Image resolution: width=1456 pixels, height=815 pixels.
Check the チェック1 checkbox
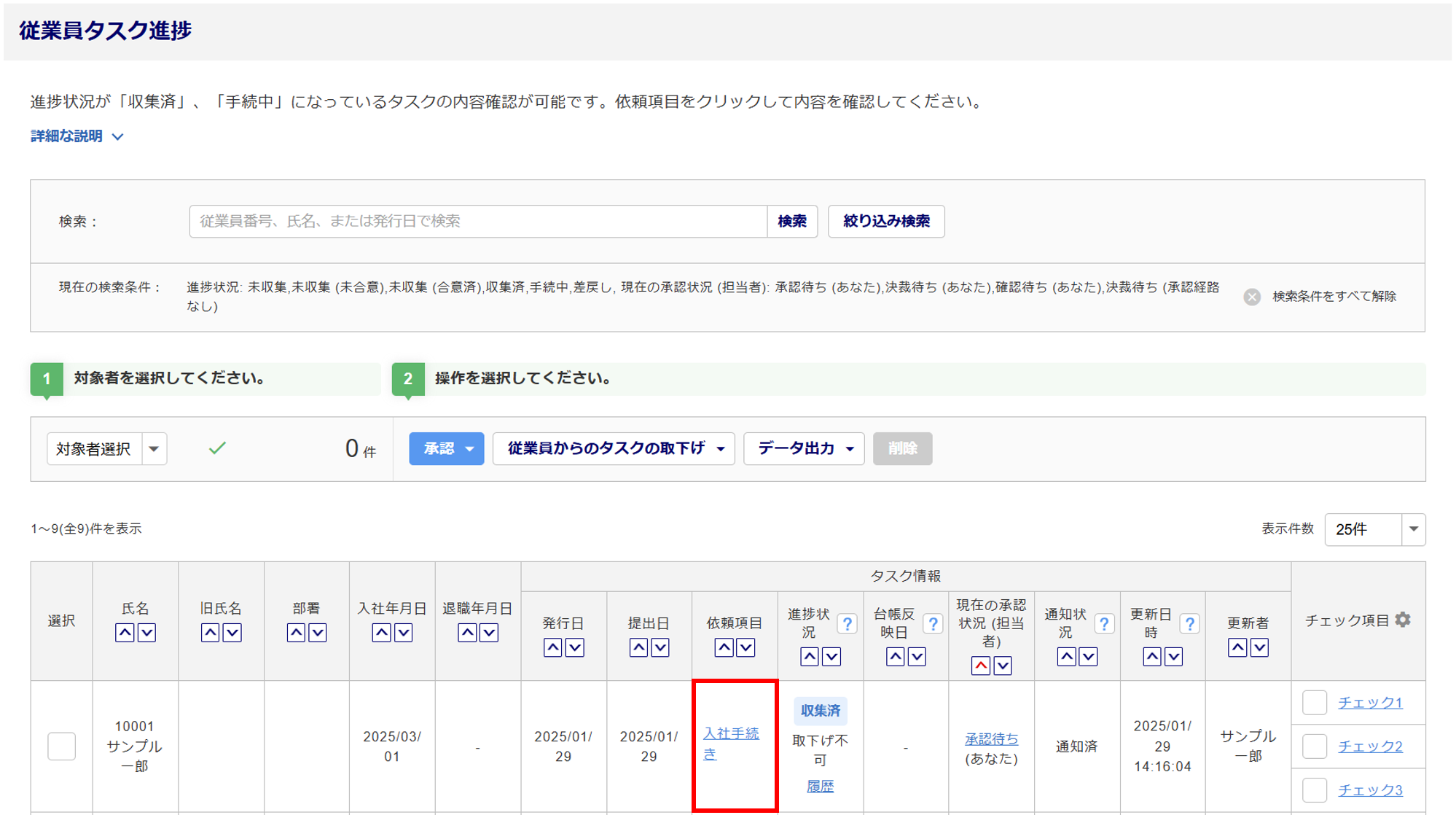(1315, 703)
